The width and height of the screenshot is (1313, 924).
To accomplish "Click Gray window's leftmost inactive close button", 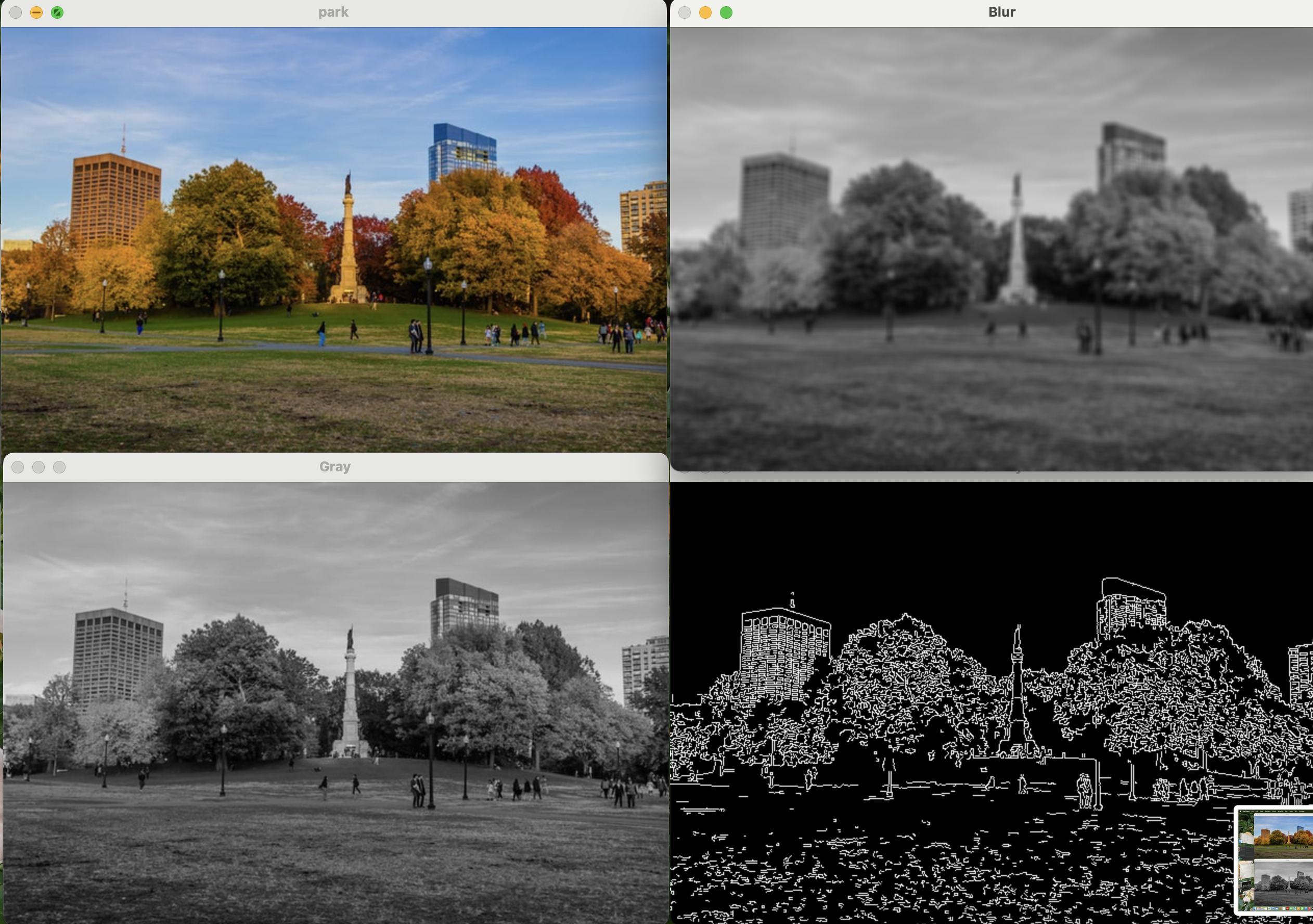I will [18, 467].
